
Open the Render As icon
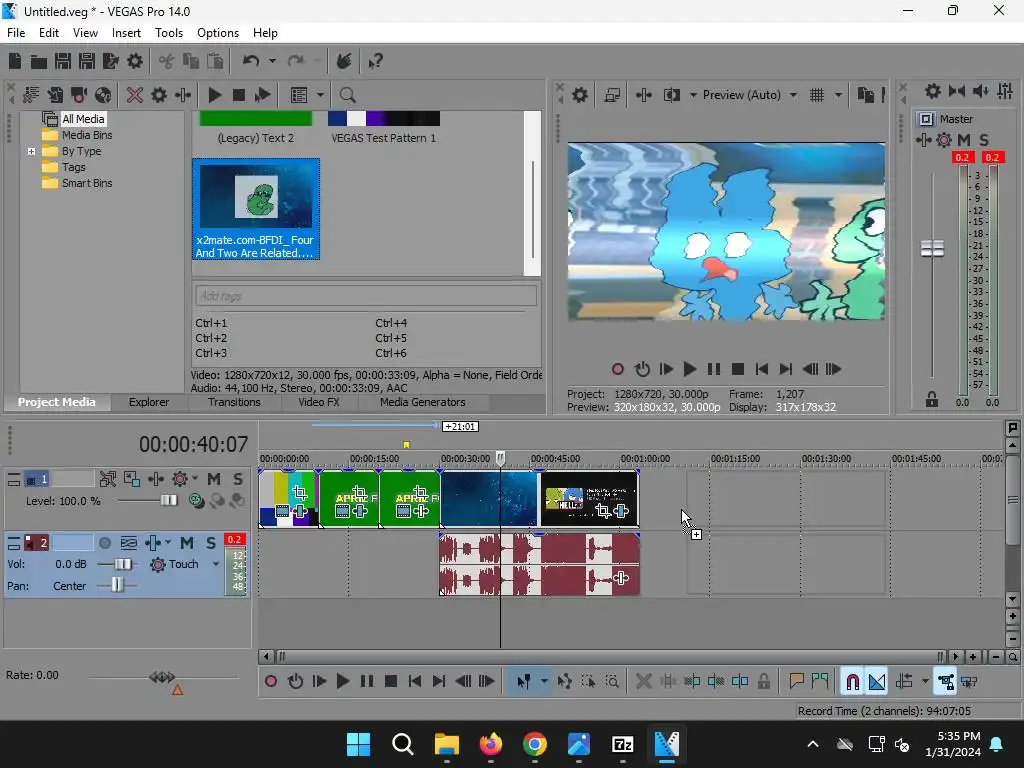[111, 61]
